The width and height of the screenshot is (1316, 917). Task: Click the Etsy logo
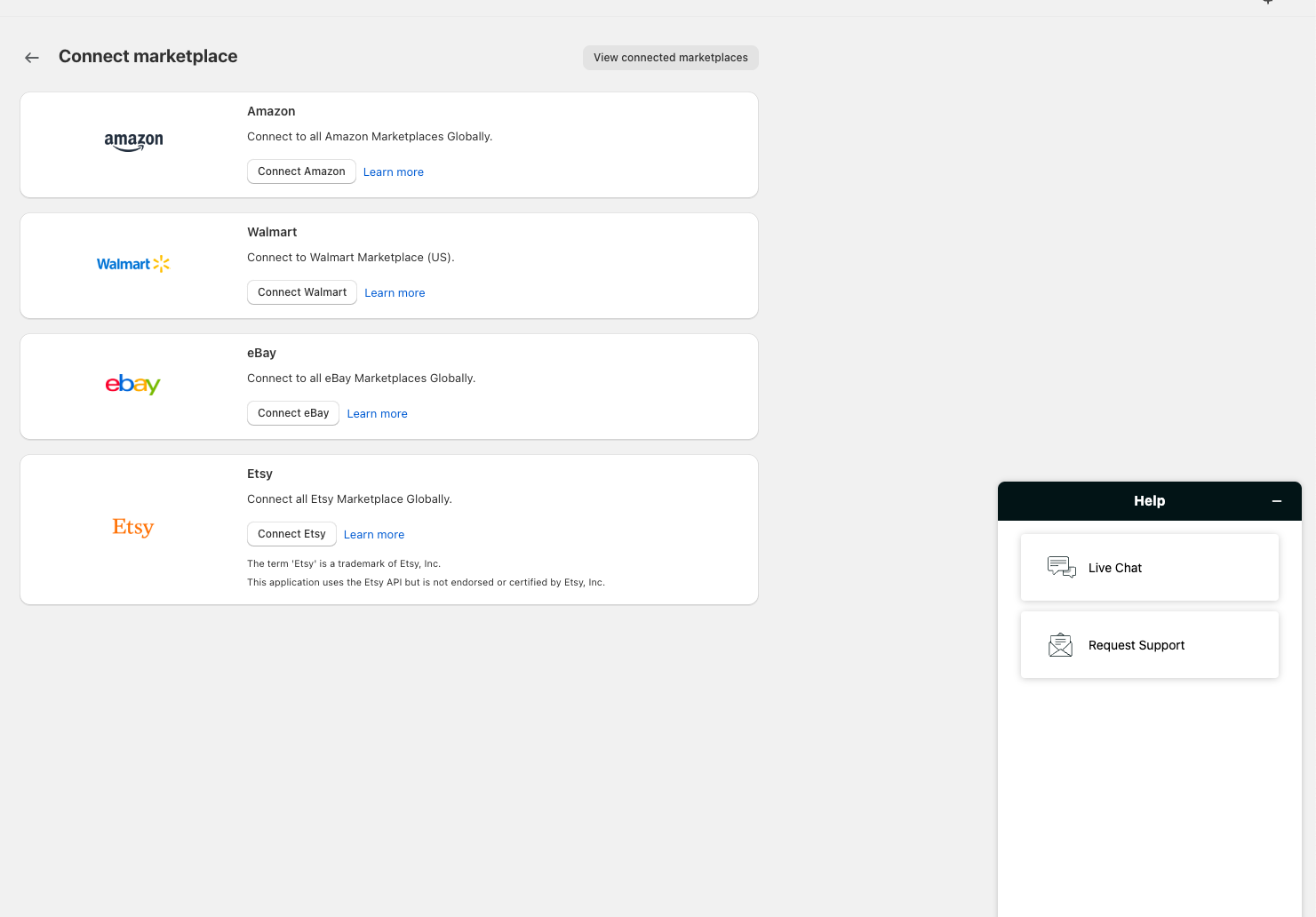[x=133, y=527]
